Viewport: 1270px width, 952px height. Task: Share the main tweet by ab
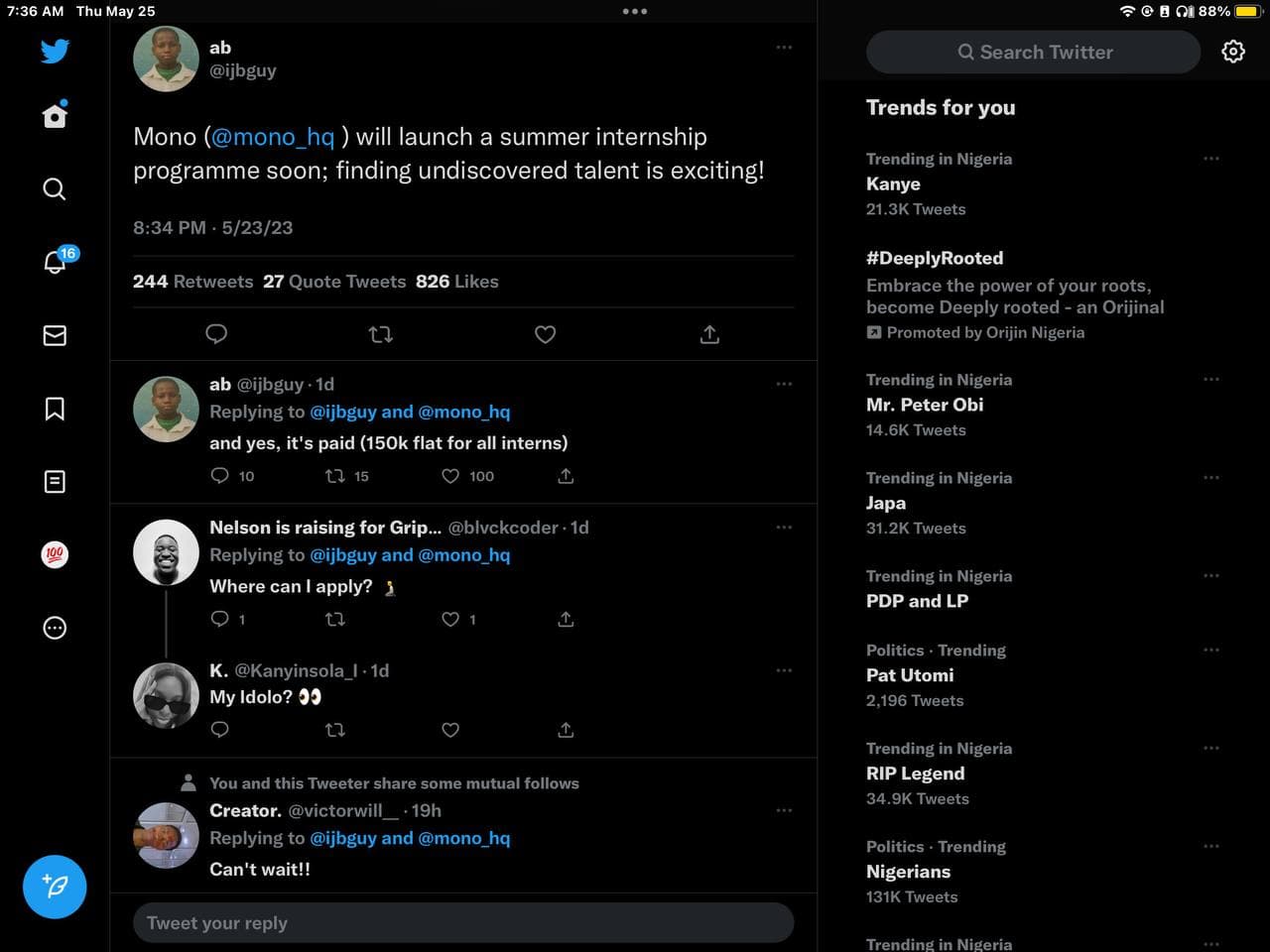(709, 335)
